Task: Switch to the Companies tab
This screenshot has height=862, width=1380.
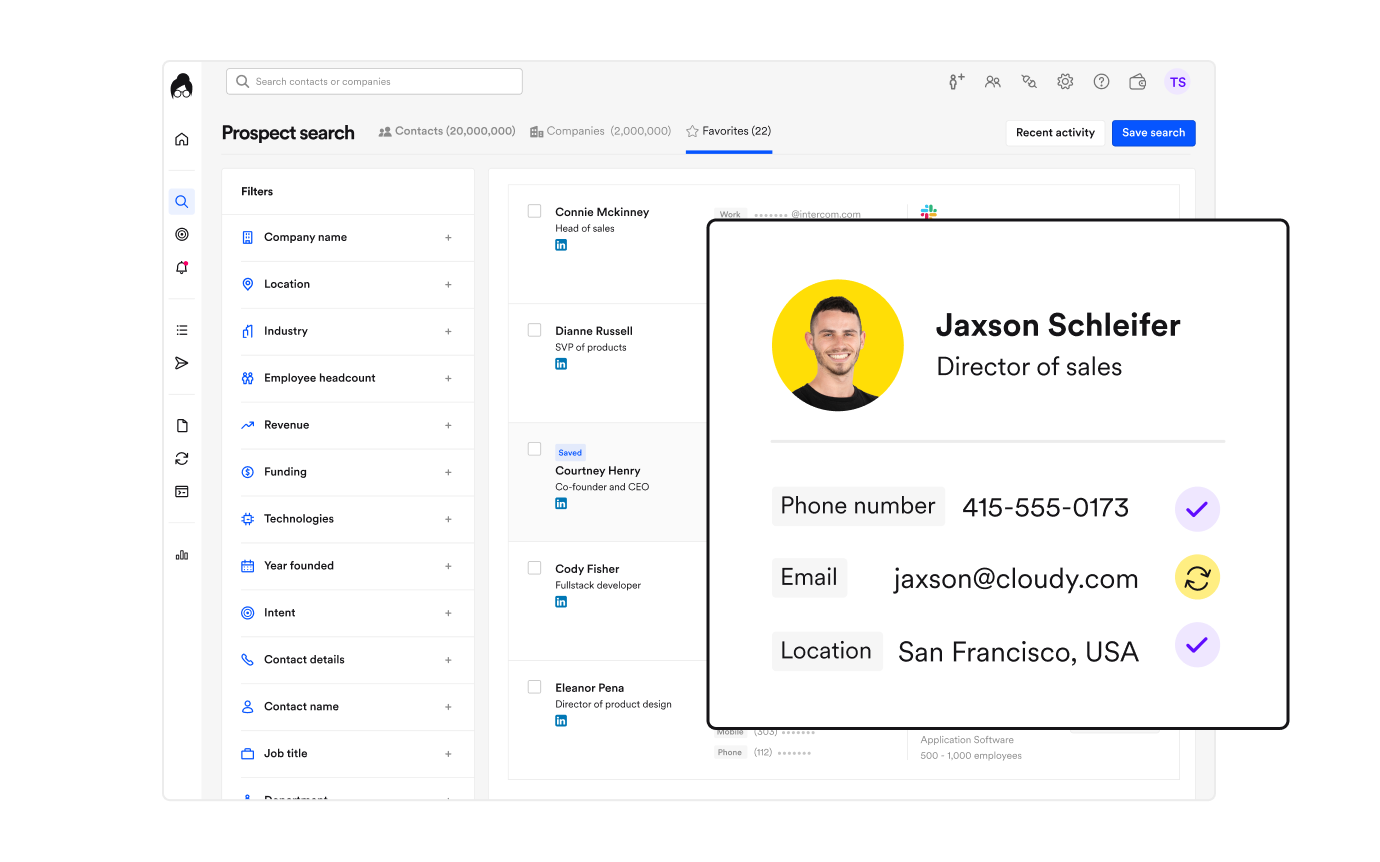Action: [x=600, y=130]
